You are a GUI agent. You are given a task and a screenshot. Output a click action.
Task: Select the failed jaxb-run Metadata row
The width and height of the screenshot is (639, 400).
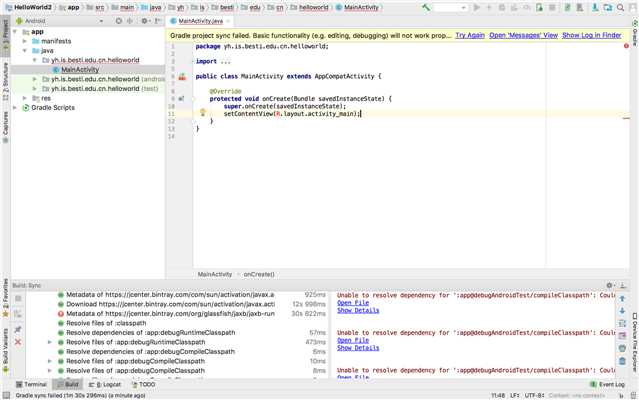[x=176, y=314]
